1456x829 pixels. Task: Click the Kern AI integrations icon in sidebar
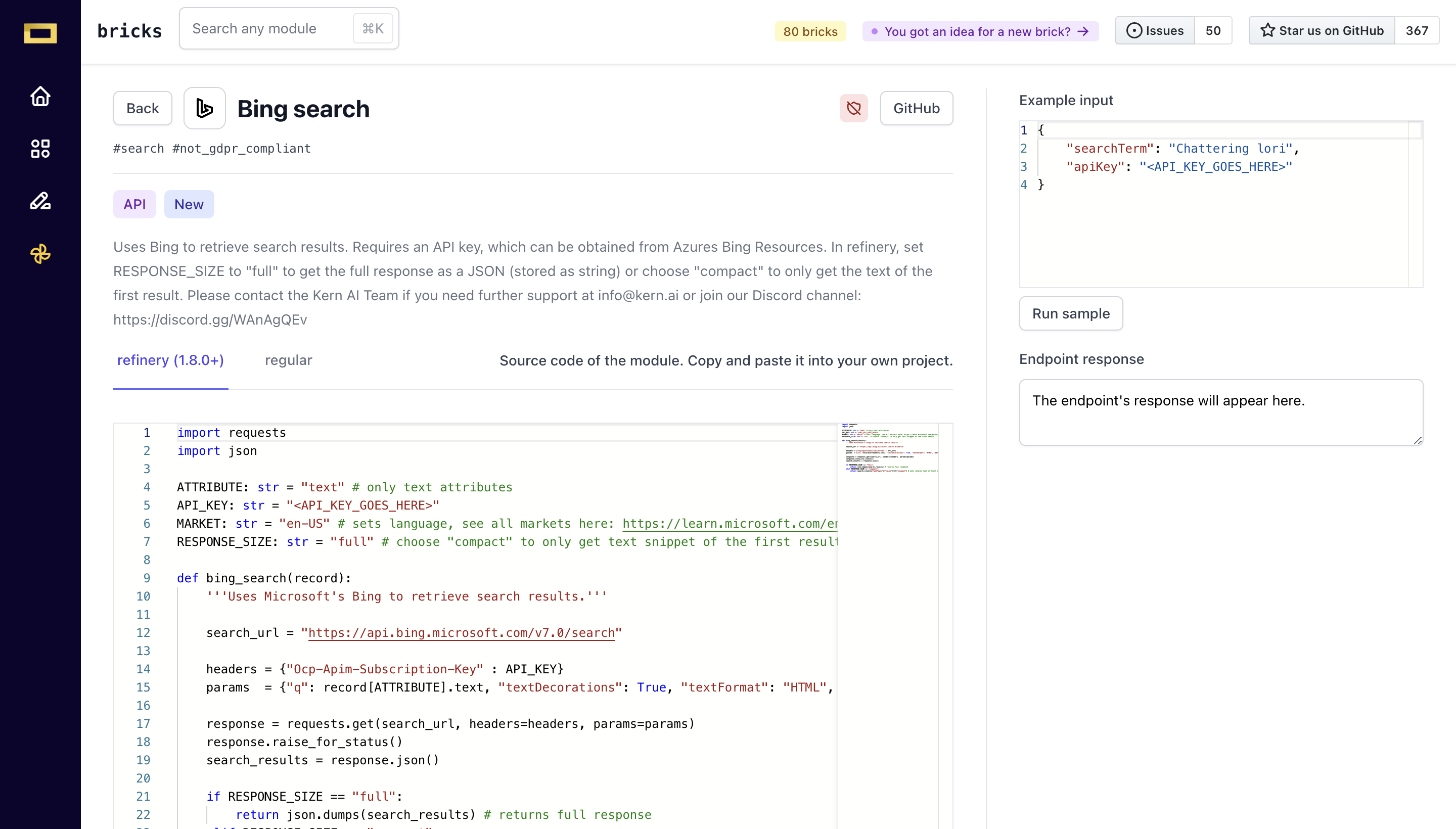[x=40, y=253]
